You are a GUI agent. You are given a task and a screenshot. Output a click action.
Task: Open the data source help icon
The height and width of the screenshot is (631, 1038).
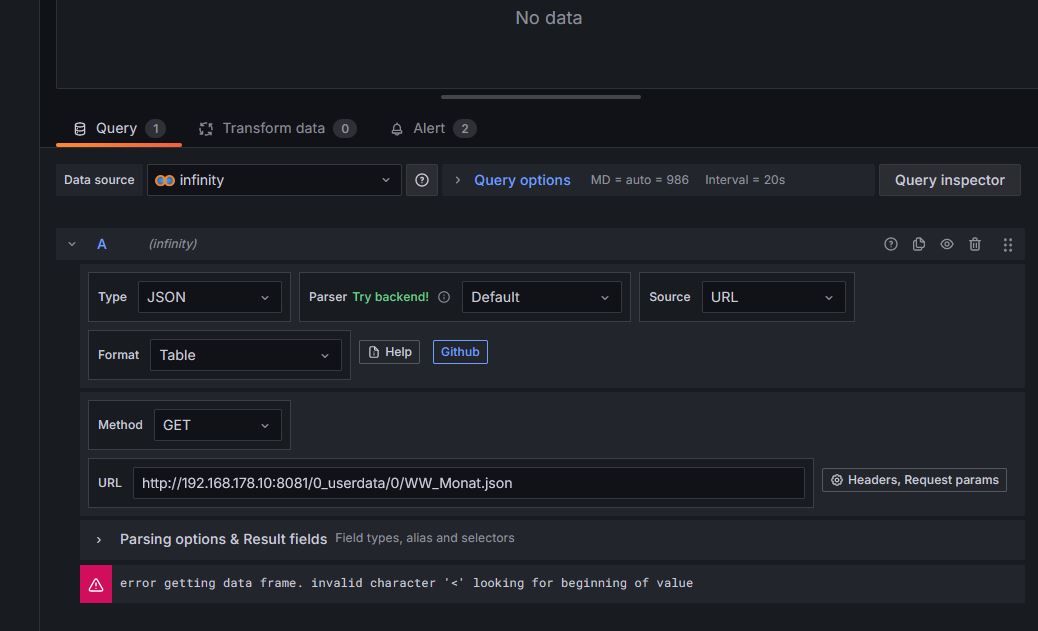click(422, 180)
